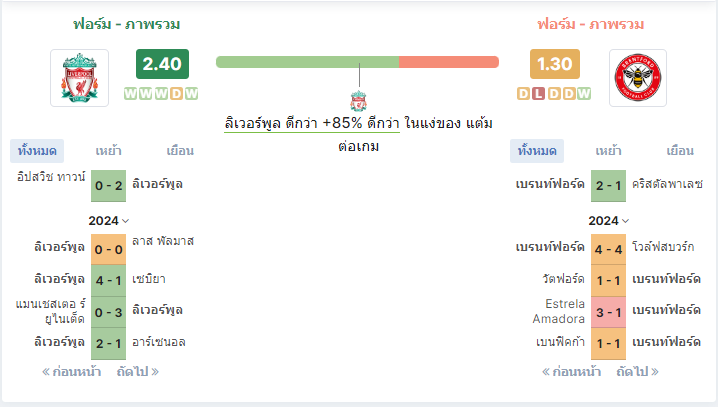
Task: Click the Liverpool club crest logo
Action: pyautogui.click(x=79, y=77)
